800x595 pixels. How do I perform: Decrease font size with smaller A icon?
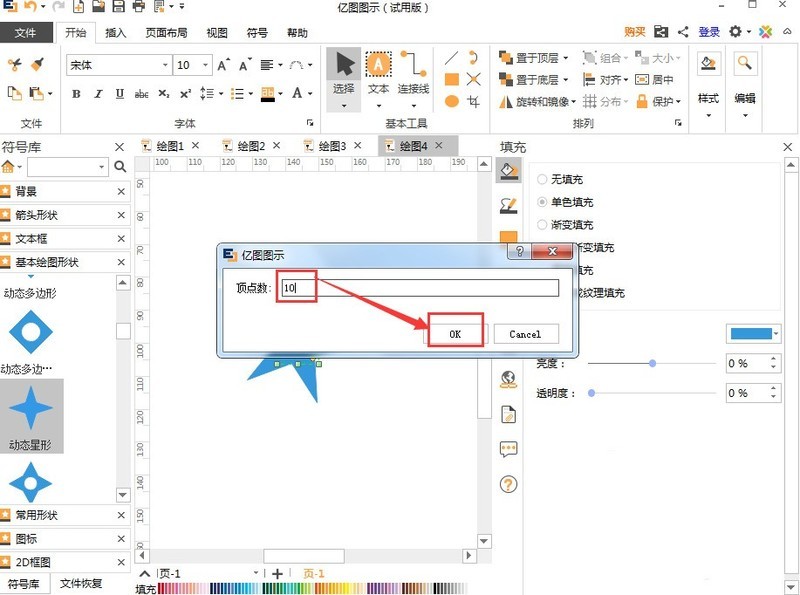tap(245, 65)
